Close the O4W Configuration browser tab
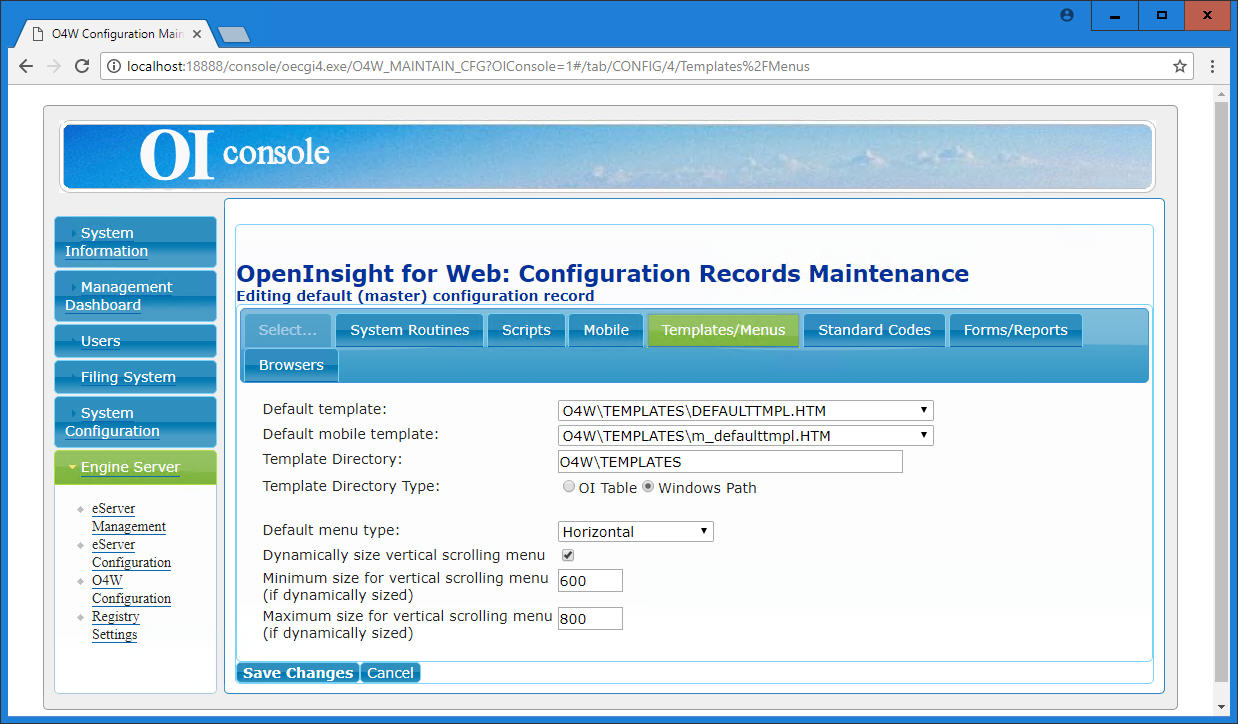Viewport: 1238px width, 724px height. (197, 34)
